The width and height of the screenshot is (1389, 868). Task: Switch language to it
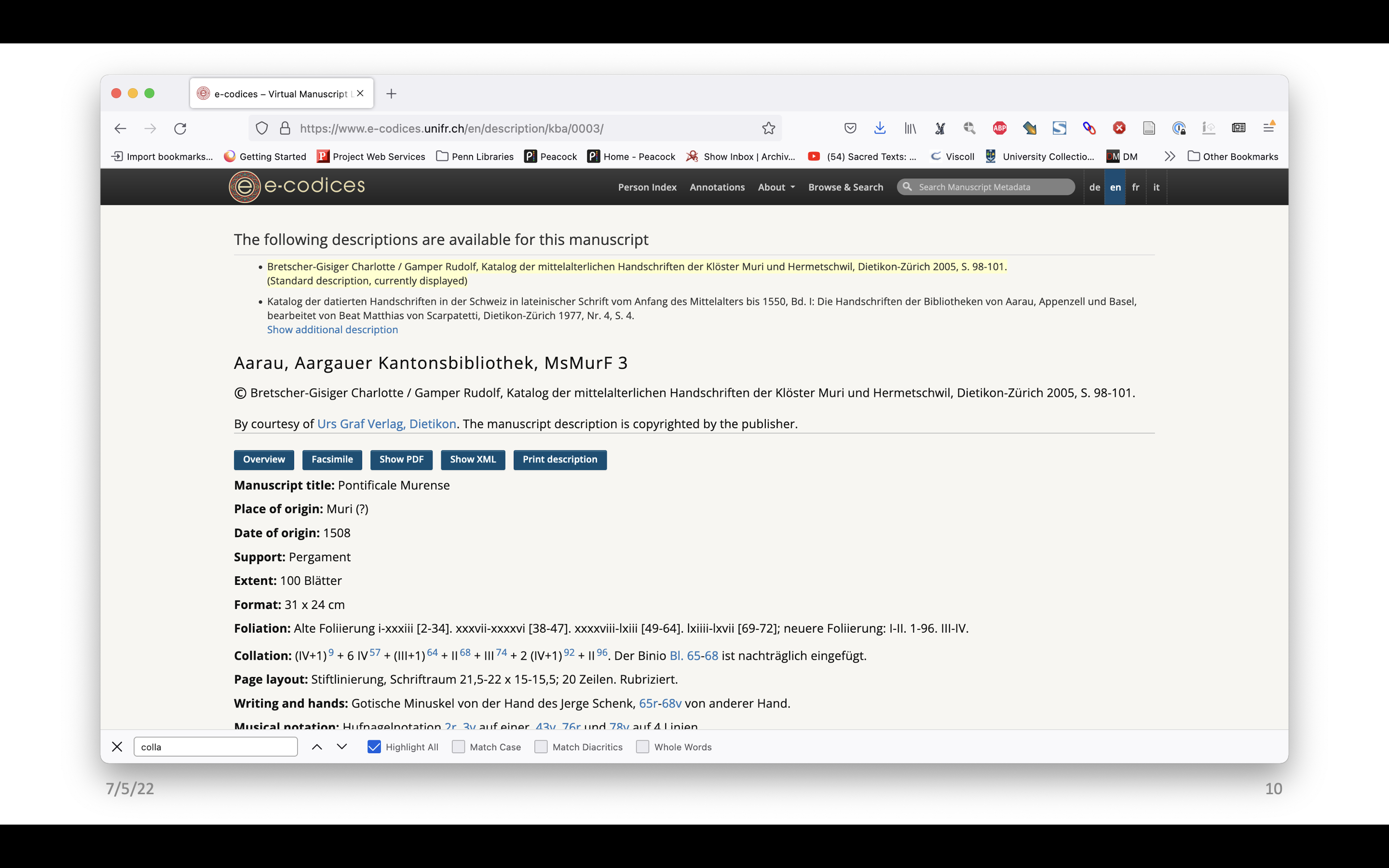1156,187
